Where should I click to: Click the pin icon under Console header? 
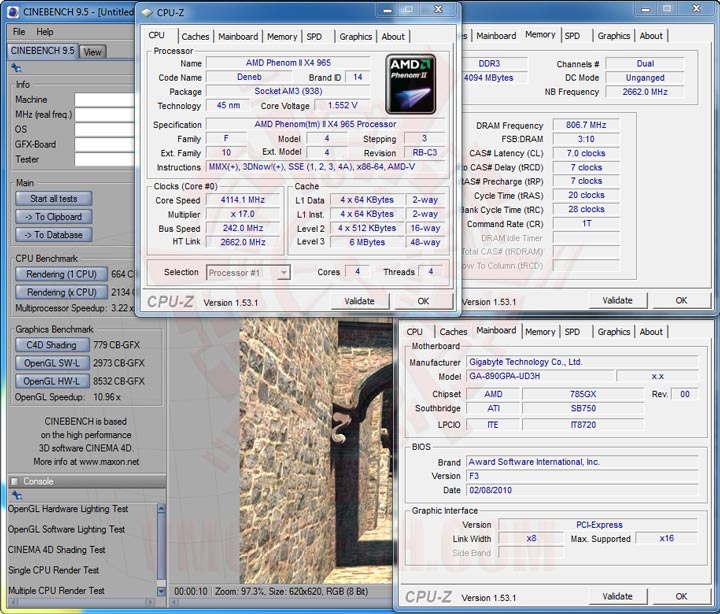17,495
